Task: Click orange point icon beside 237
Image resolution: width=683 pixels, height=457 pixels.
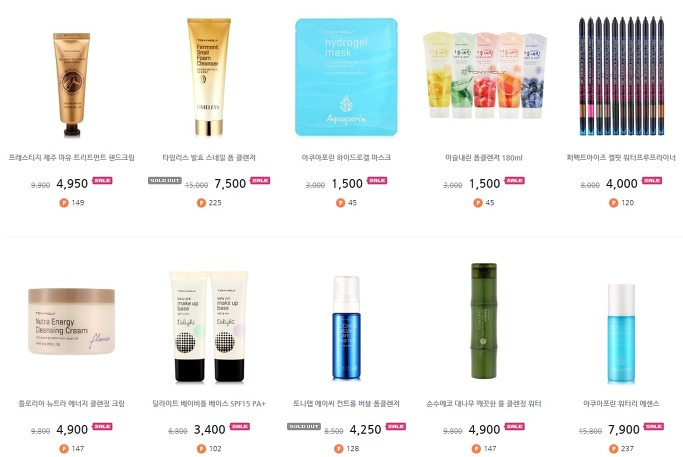Action: point(613,448)
